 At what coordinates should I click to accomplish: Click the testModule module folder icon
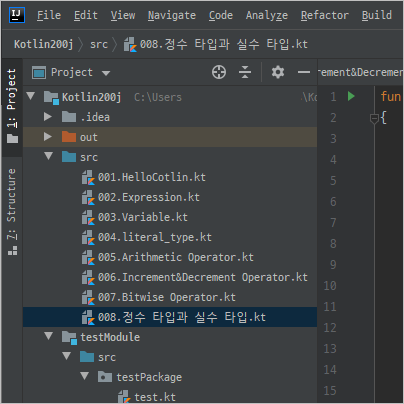(69, 337)
